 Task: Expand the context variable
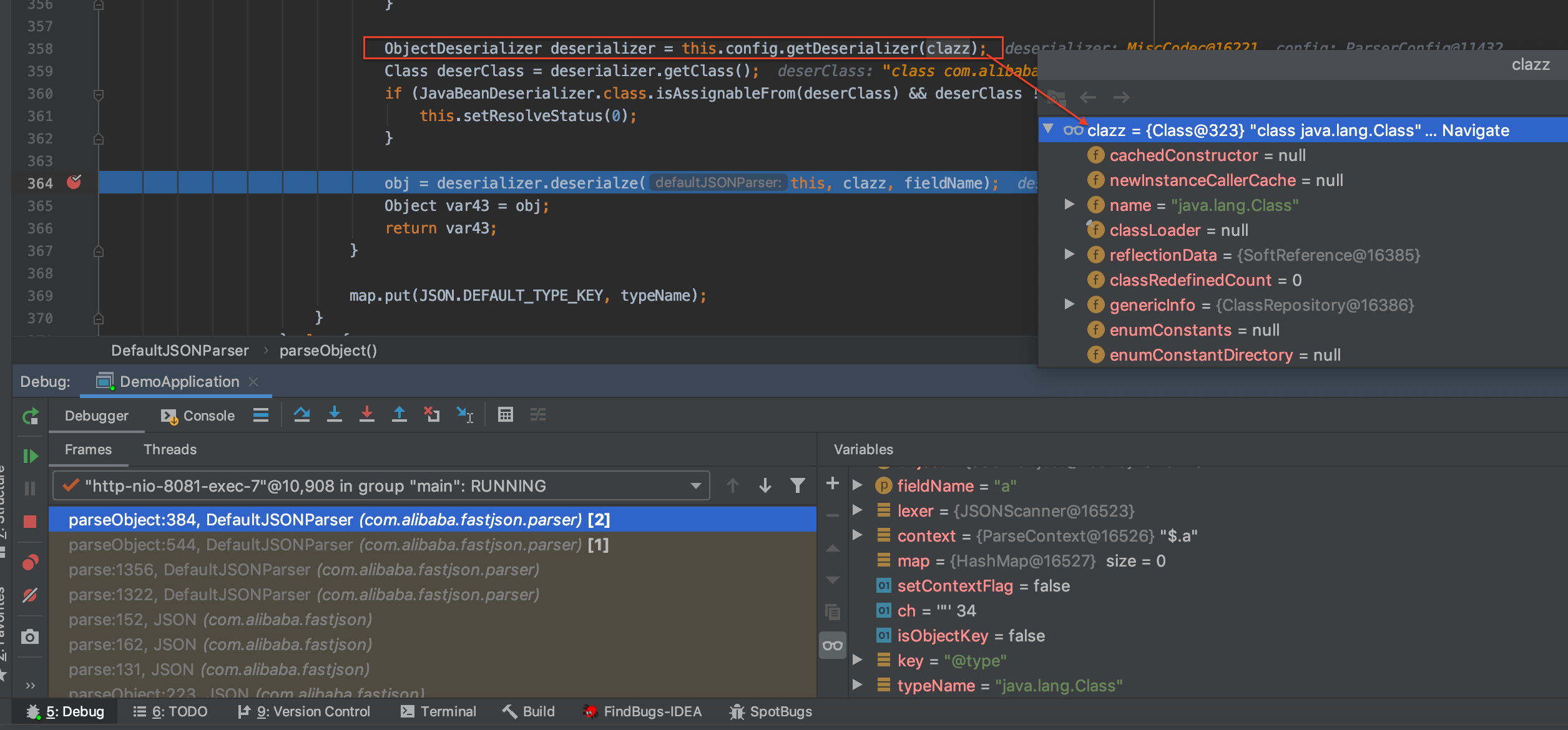tap(857, 535)
